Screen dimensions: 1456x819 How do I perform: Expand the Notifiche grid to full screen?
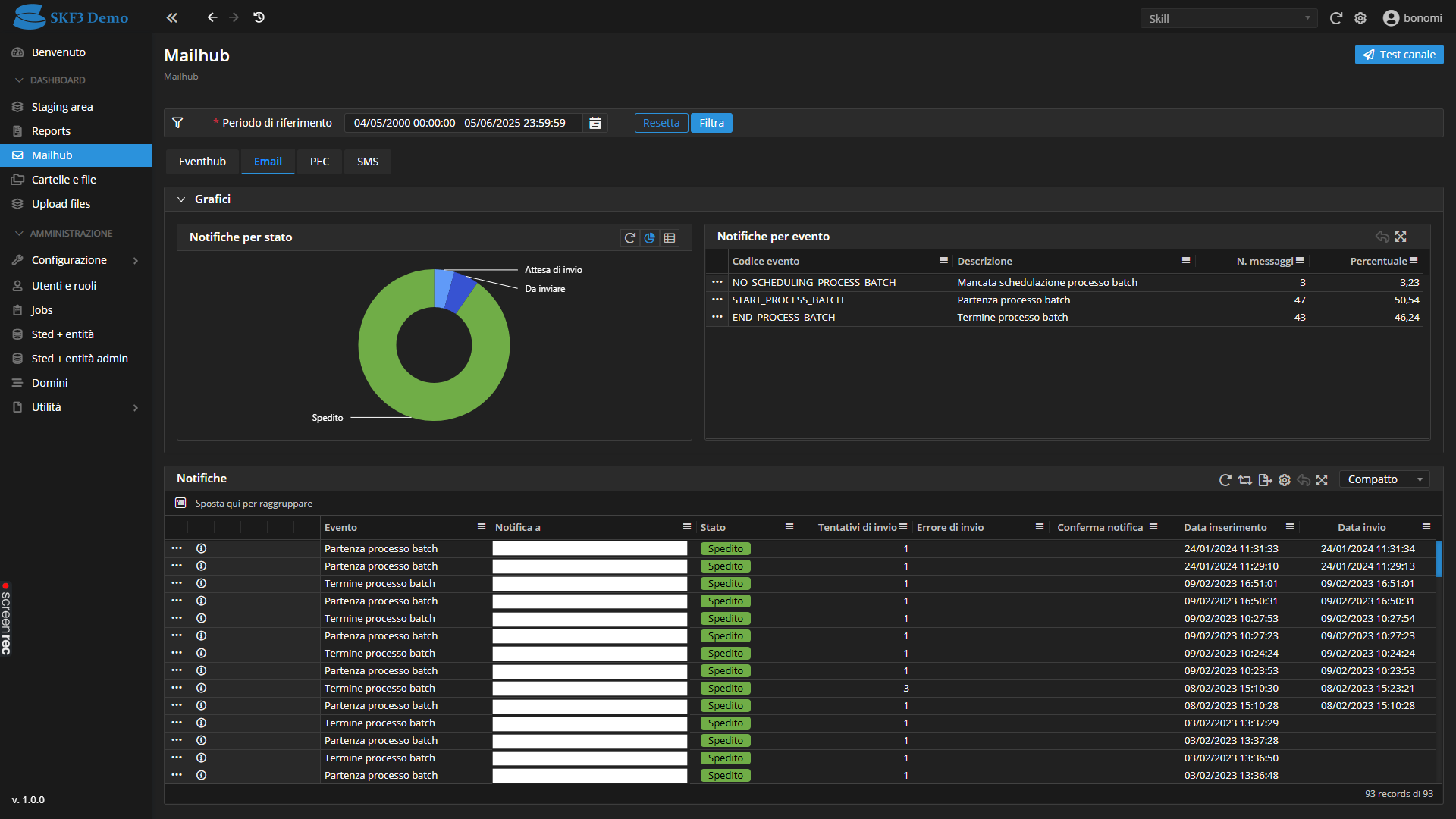pyautogui.click(x=1322, y=480)
